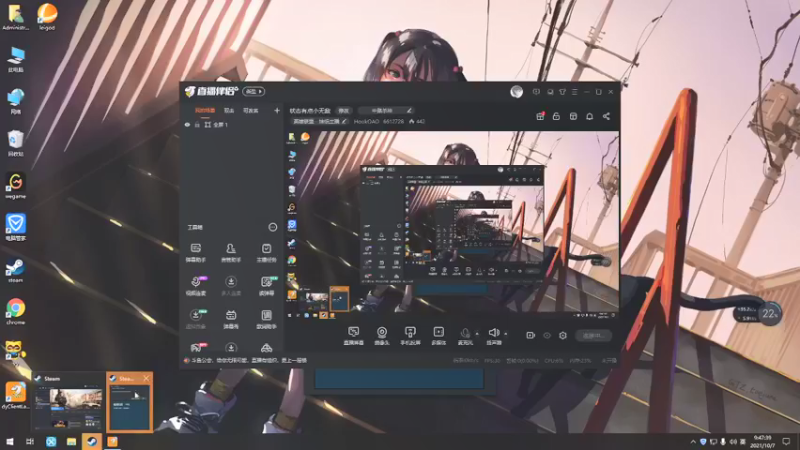Open the tool with green NEW badge in second row

click(x=267, y=286)
